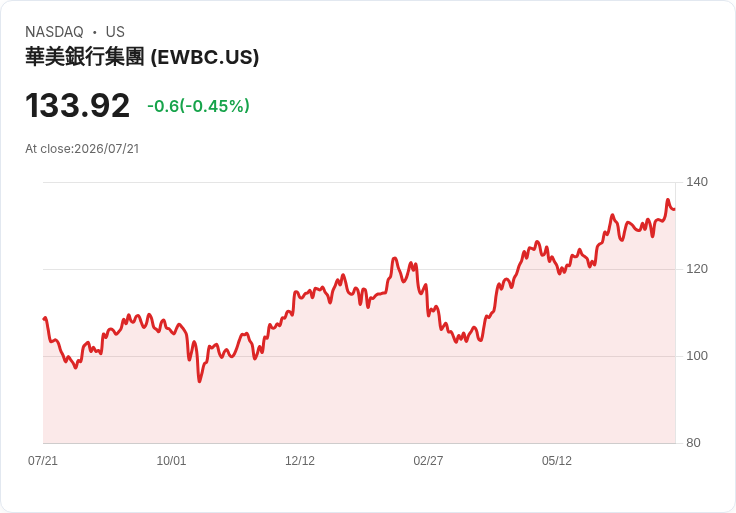Select the 05/12 date on x-axis
Screen dimensions: 736x513
[557, 461]
